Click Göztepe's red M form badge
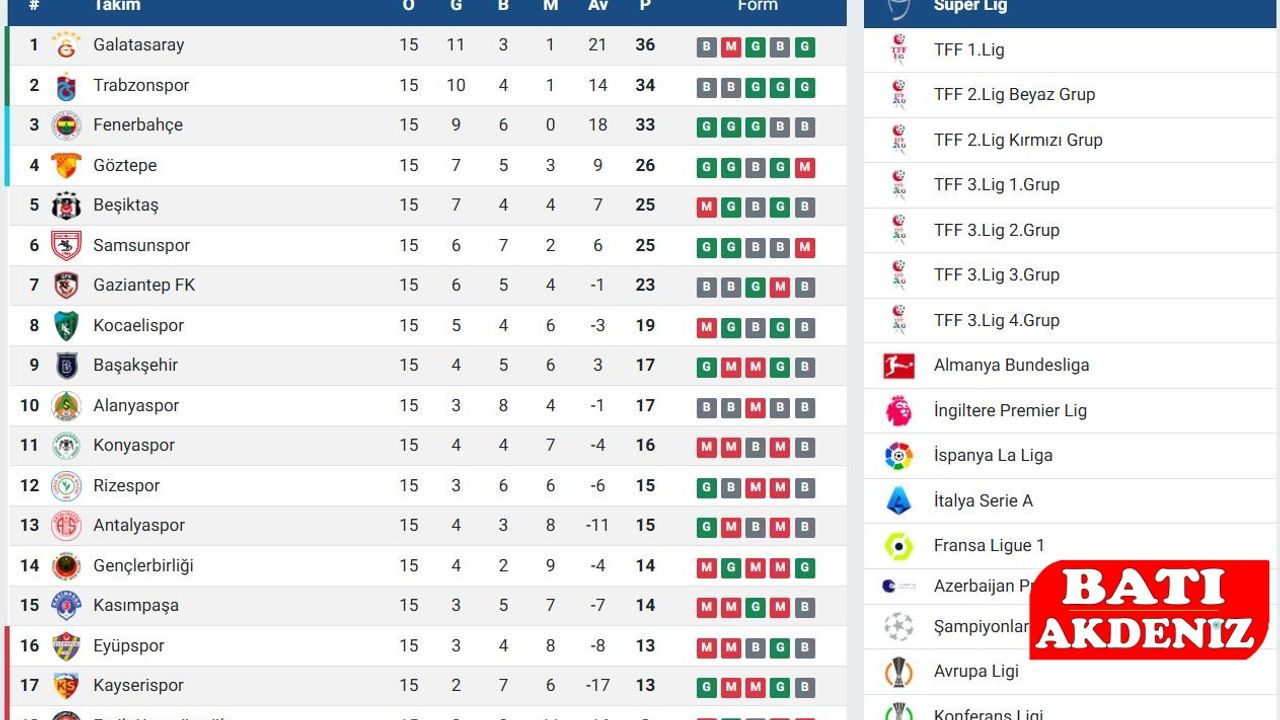Image resolution: width=1280 pixels, height=720 pixels. (x=805, y=167)
